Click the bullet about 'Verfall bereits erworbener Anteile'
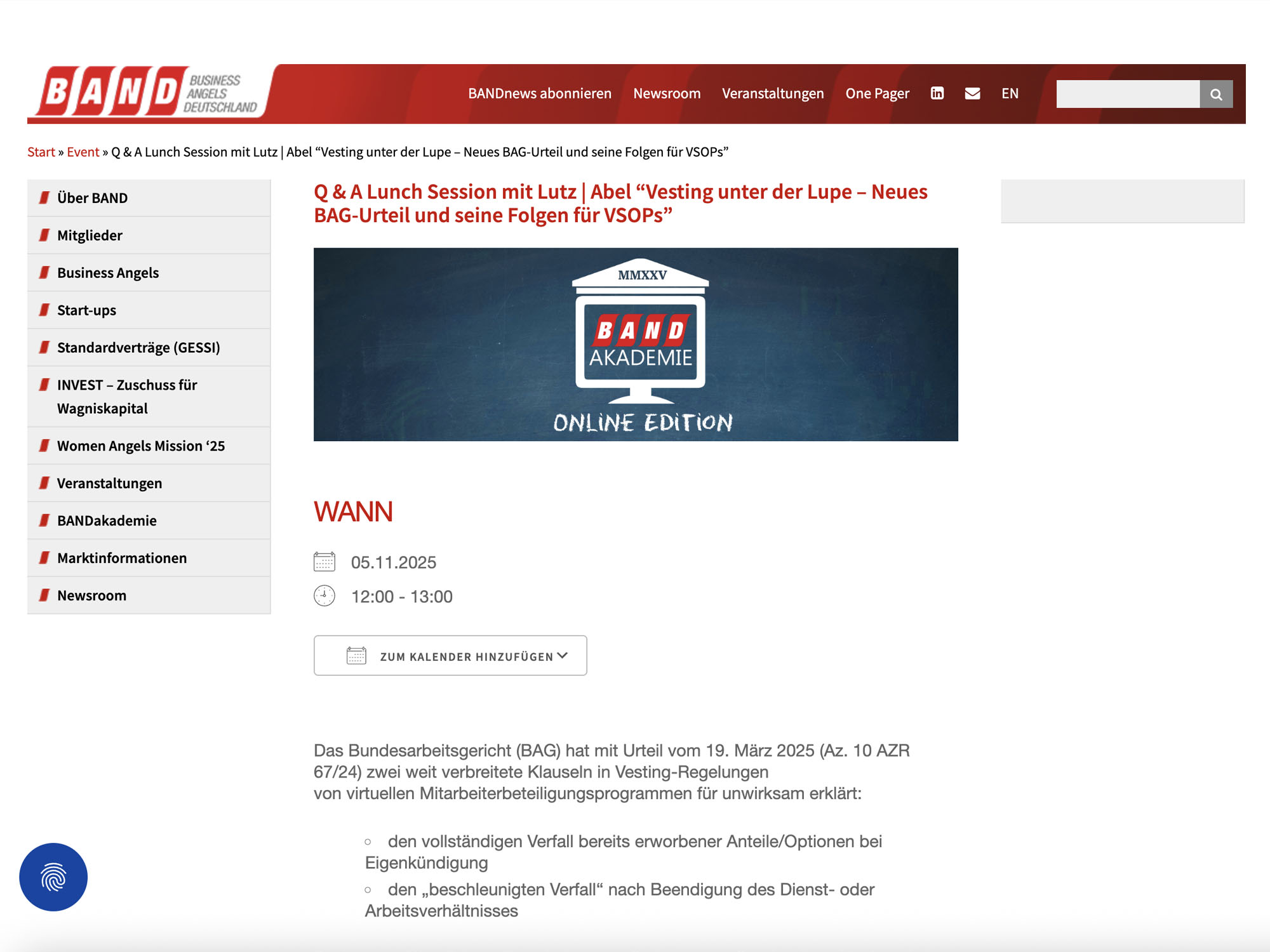The width and height of the screenshot is (1270, 952). click(x=623, y=852)
